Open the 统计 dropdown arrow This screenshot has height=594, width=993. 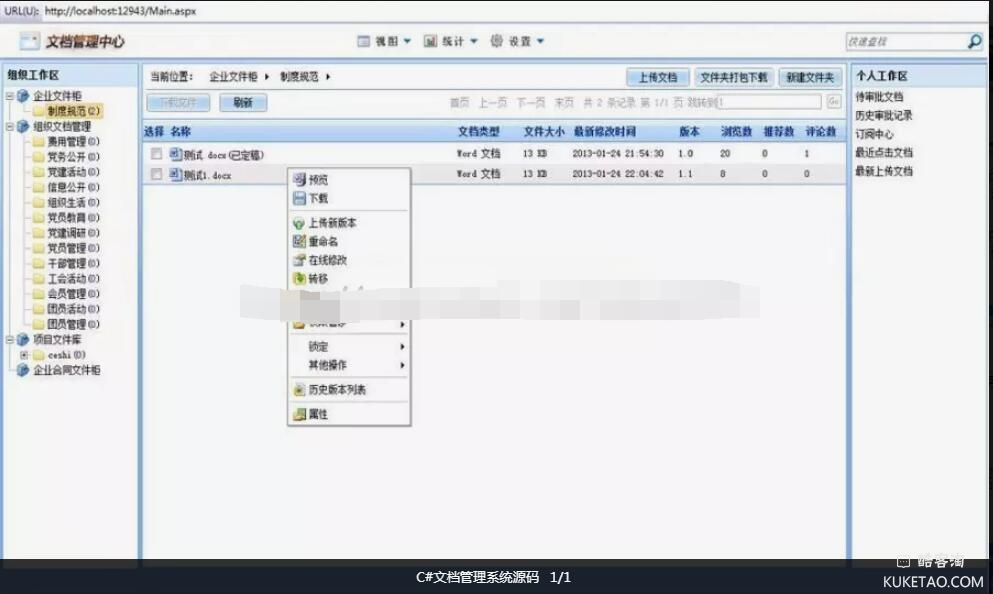point(474,41)
